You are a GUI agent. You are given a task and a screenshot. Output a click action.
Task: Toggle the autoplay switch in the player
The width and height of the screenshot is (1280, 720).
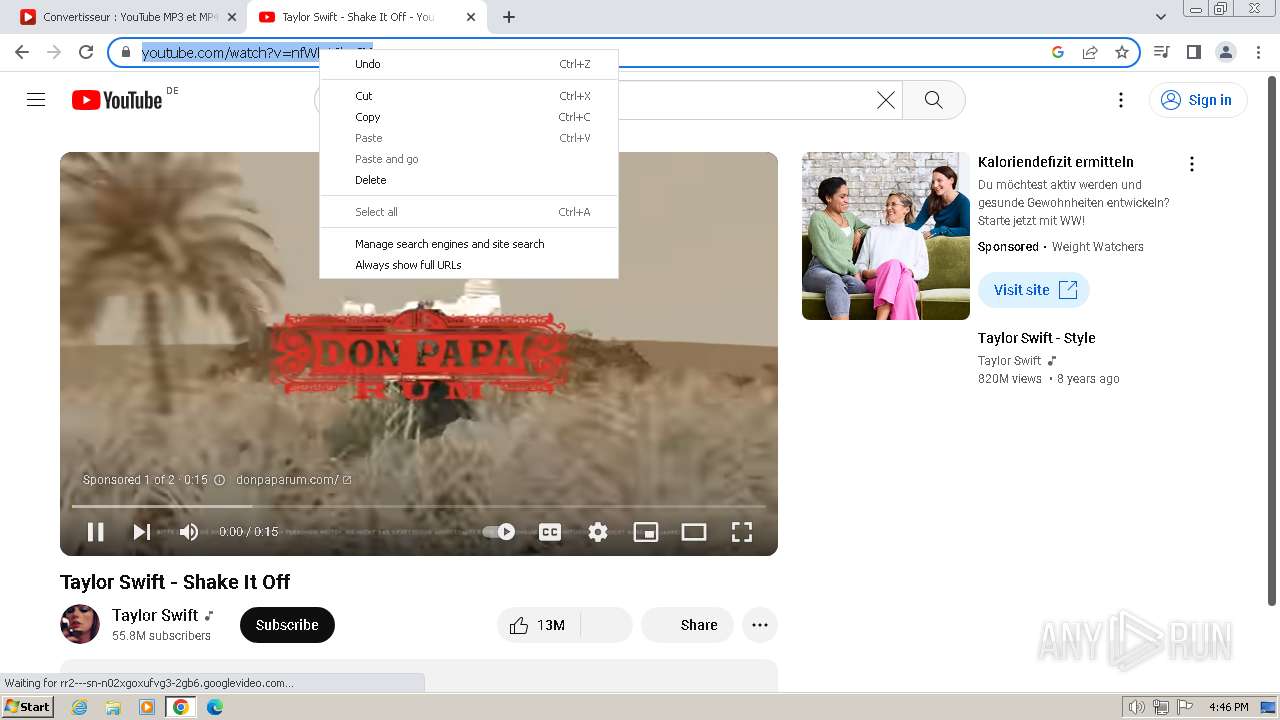[x=499, y=532]
